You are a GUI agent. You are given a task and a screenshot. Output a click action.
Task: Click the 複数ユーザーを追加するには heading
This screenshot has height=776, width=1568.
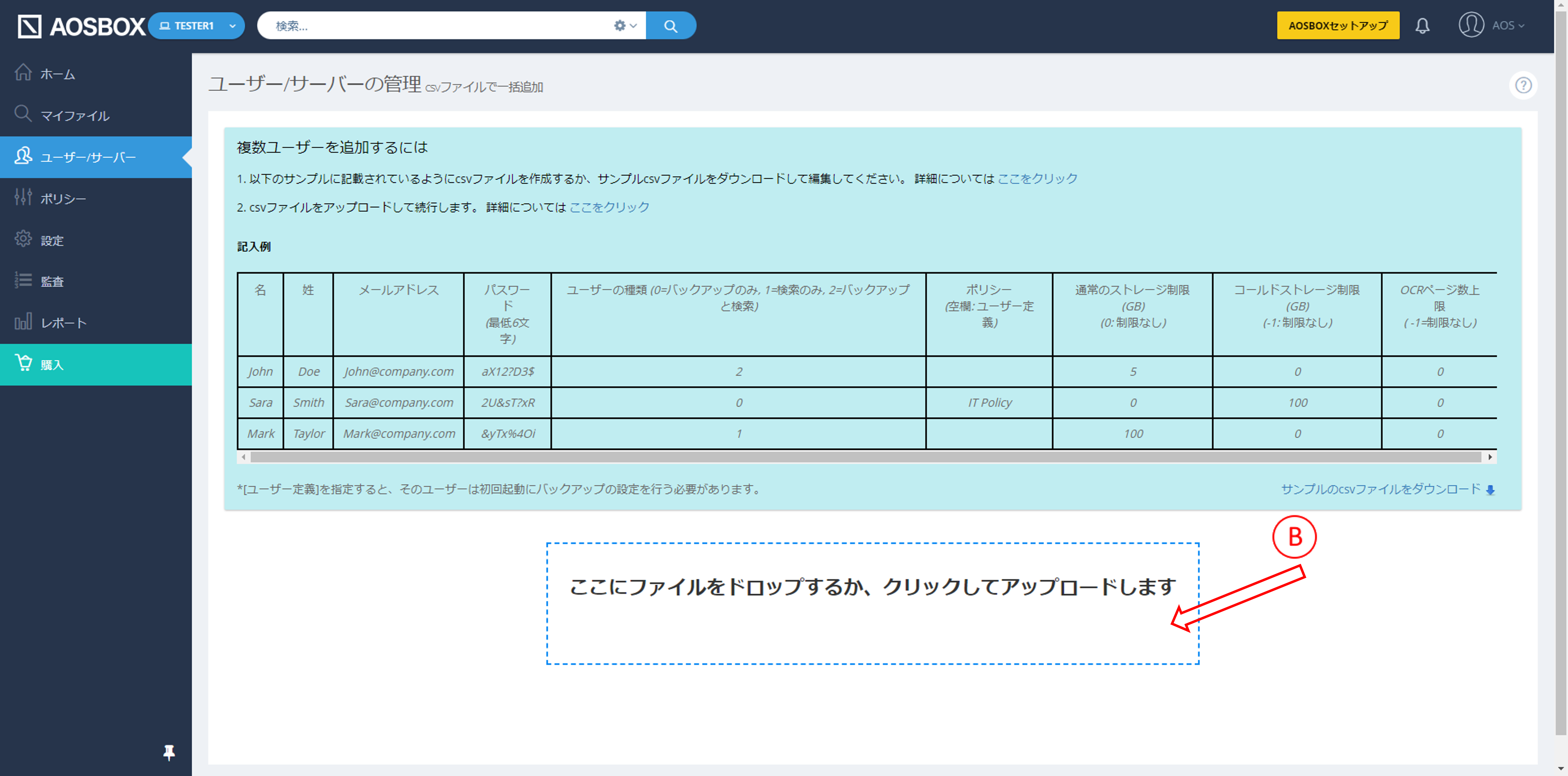pos(332,147)
